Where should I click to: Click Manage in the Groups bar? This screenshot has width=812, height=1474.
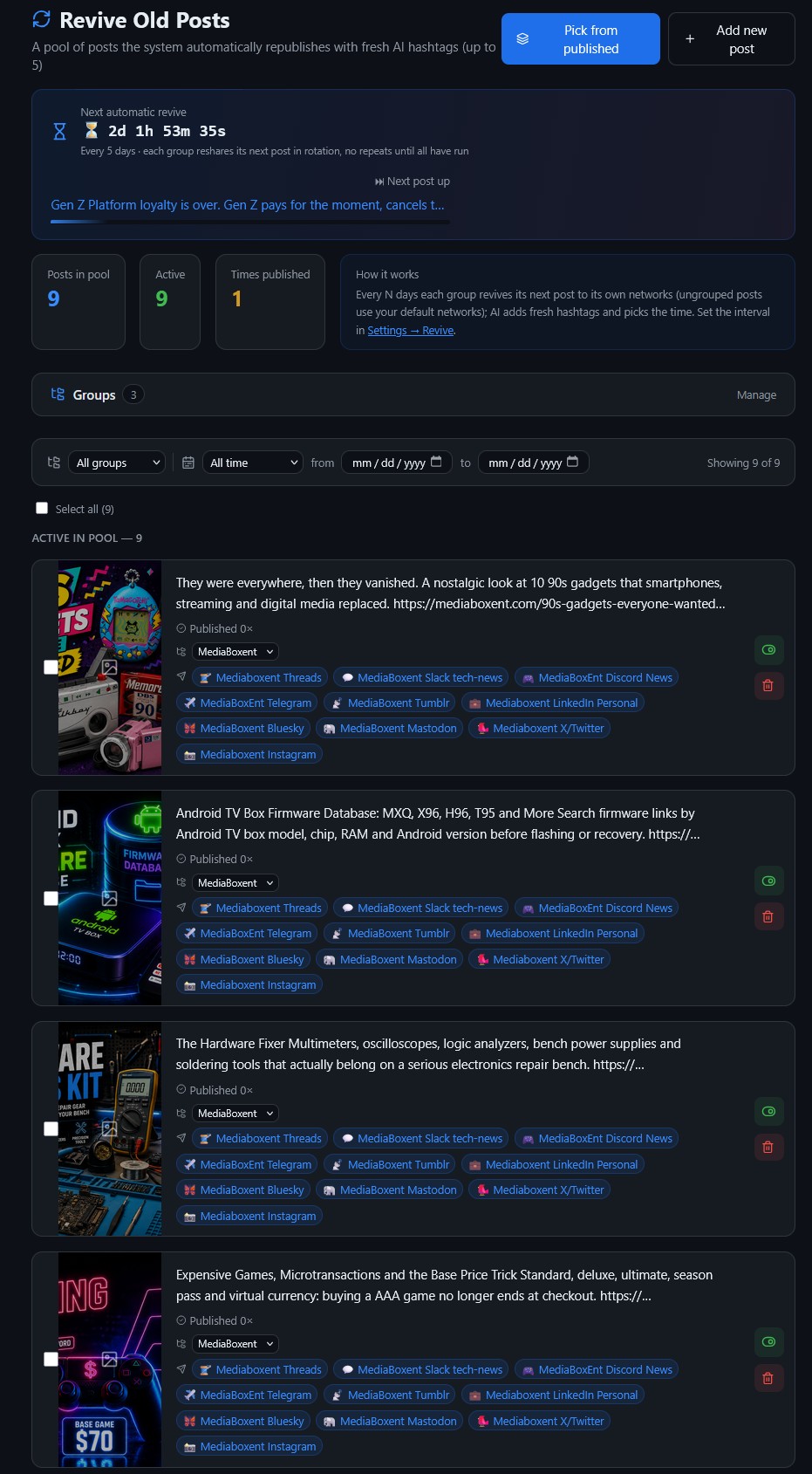click(756, 395)
